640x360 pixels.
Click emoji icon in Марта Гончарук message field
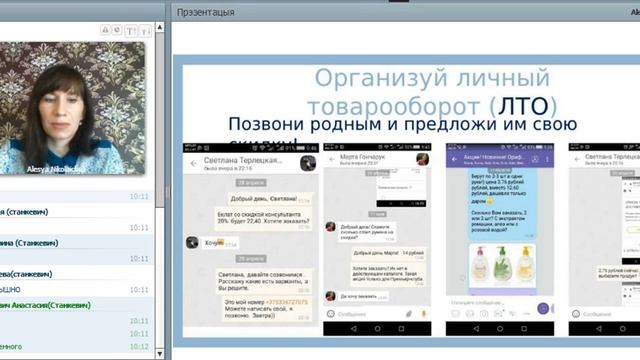click(x=331, y=314)
